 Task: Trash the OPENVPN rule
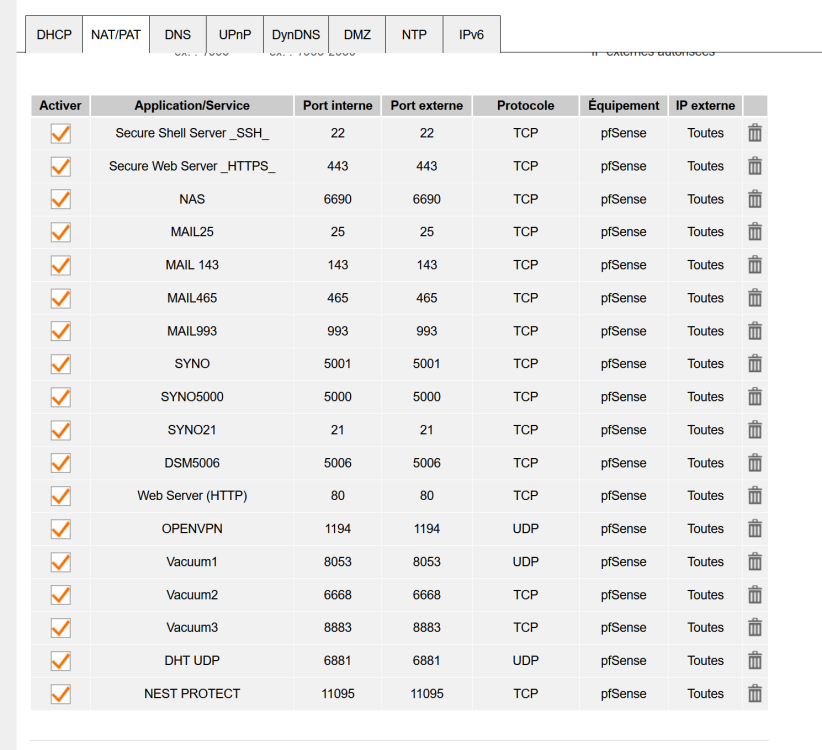(x=755, y=529)
